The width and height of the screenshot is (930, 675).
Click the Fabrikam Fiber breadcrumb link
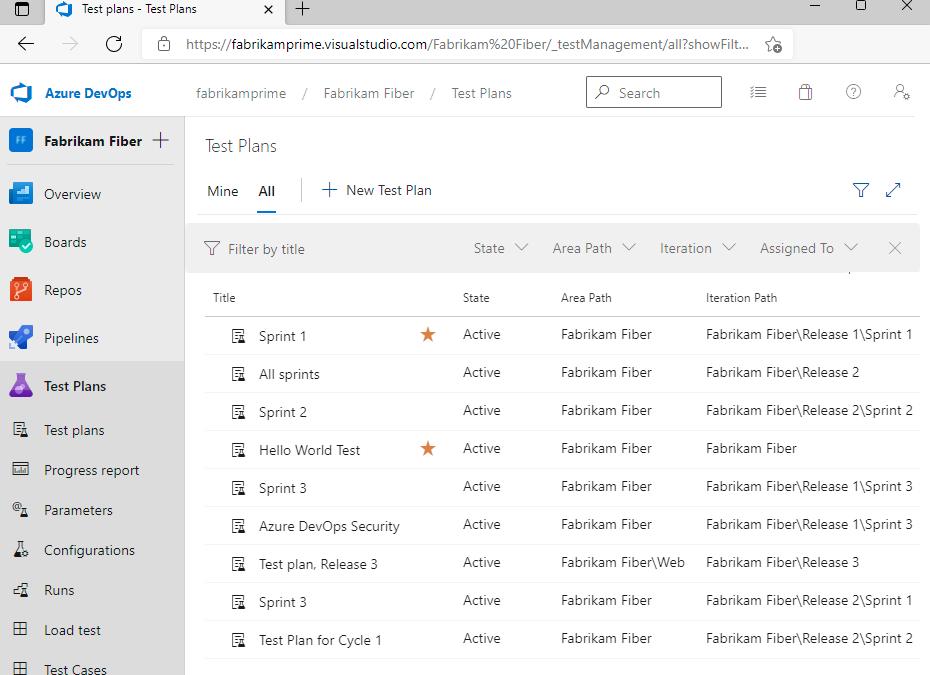369,93
